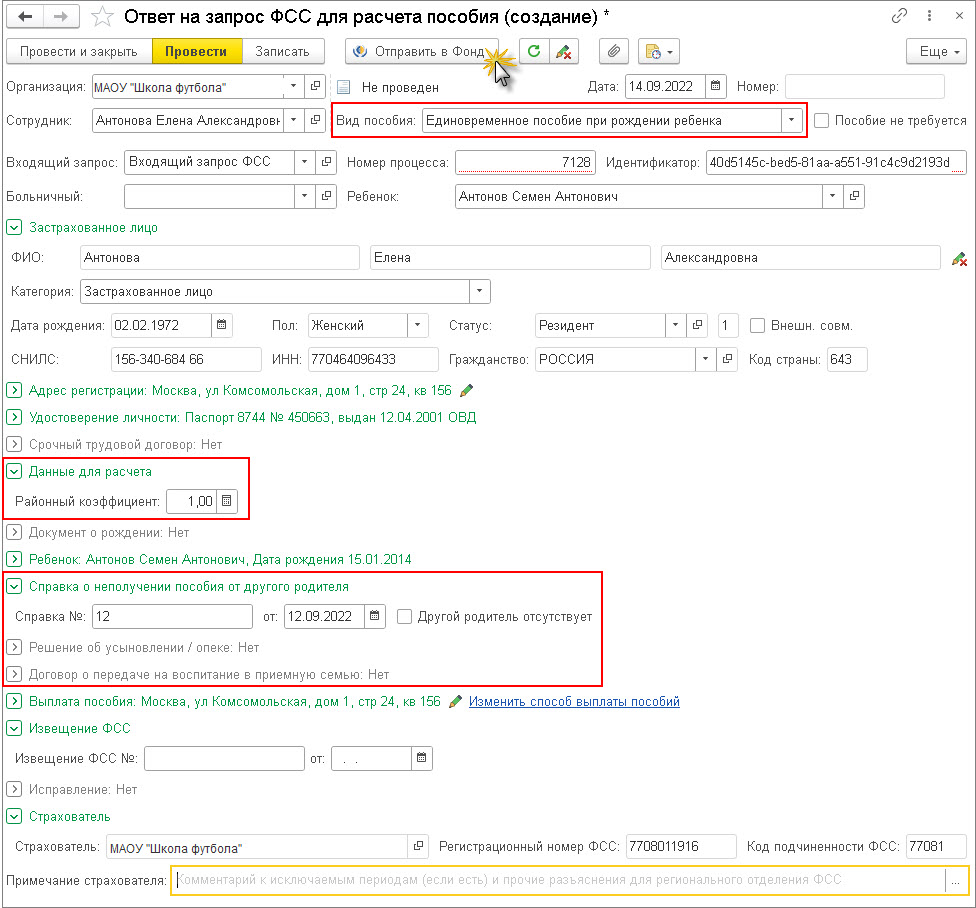976x908 pixels.
Task: Check Пособие не требуется
Action: pos(822,120)
